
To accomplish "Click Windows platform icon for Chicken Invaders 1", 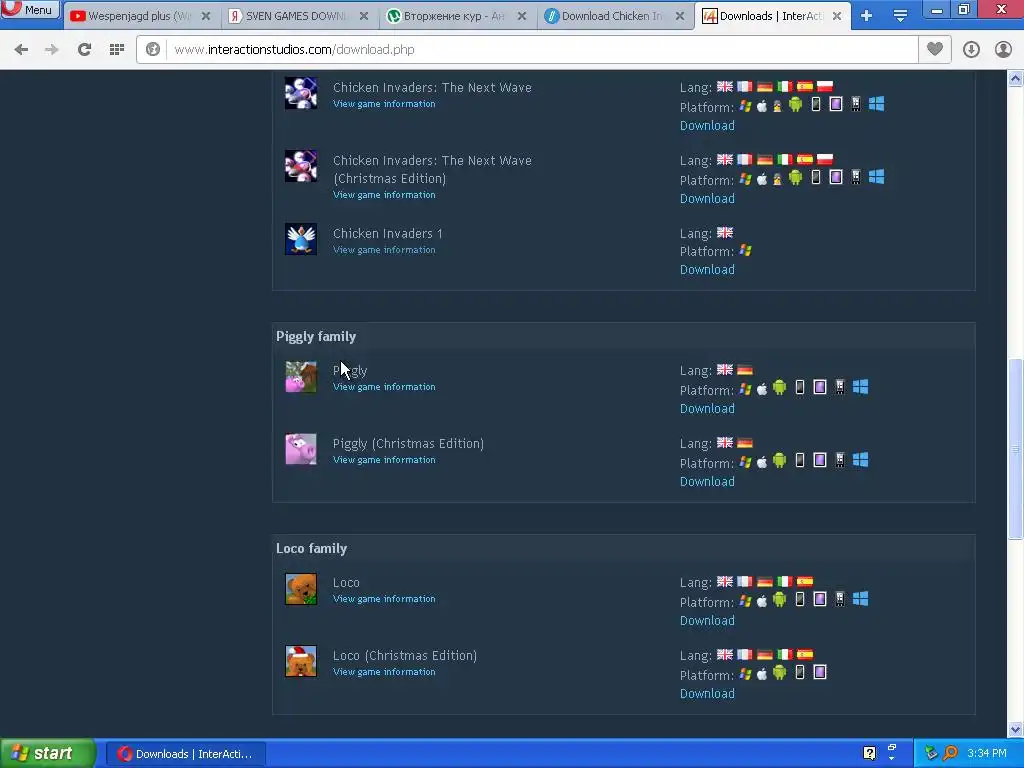I will pyautogui.click(x=745, y=251).
